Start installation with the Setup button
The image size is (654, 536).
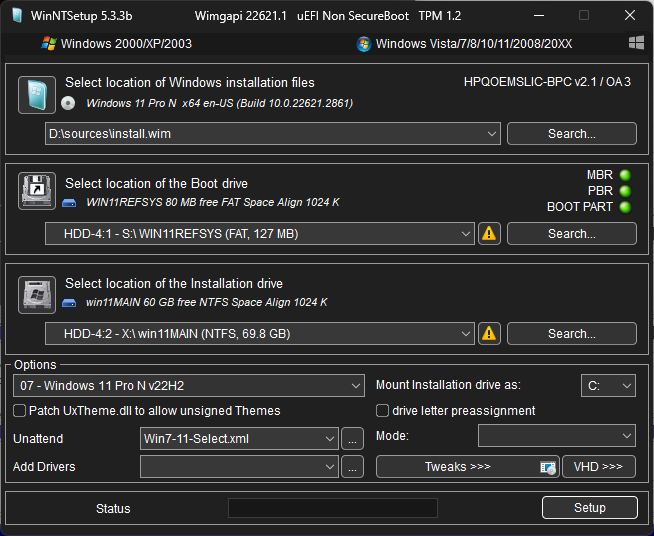point(589,508)
